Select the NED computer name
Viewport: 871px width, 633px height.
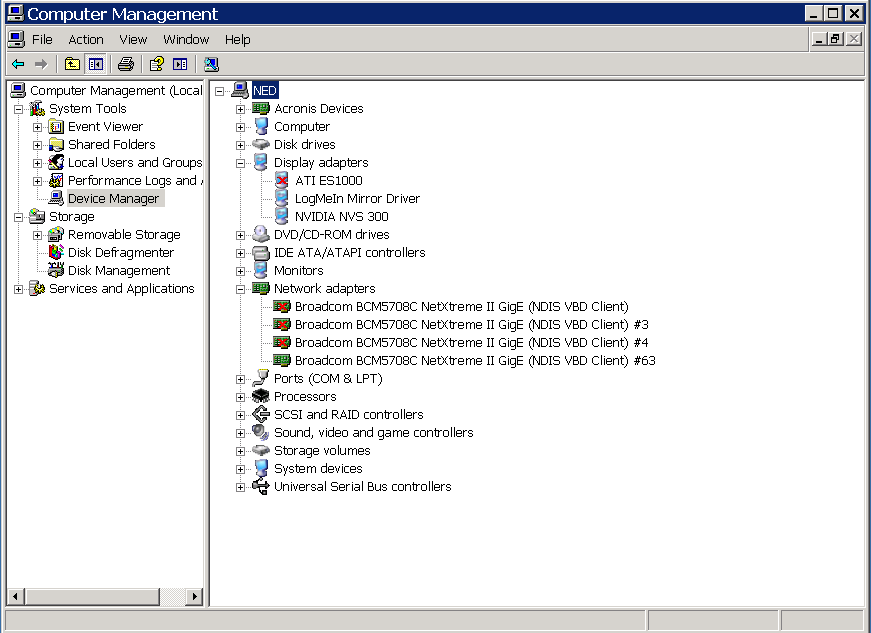pyautogui.click(x=265, y=91)
